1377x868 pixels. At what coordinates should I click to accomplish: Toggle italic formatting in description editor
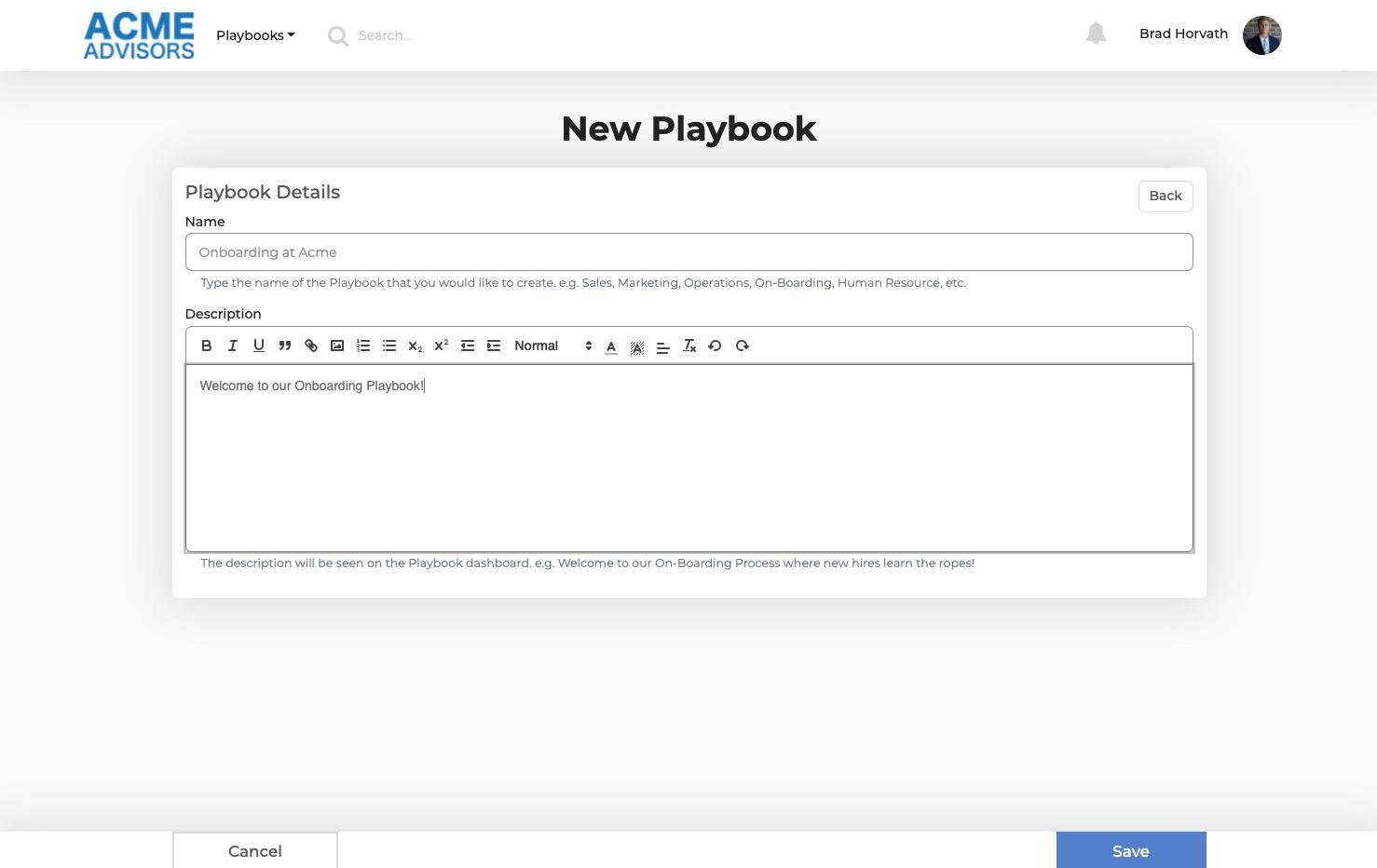[x=233, y=346]
